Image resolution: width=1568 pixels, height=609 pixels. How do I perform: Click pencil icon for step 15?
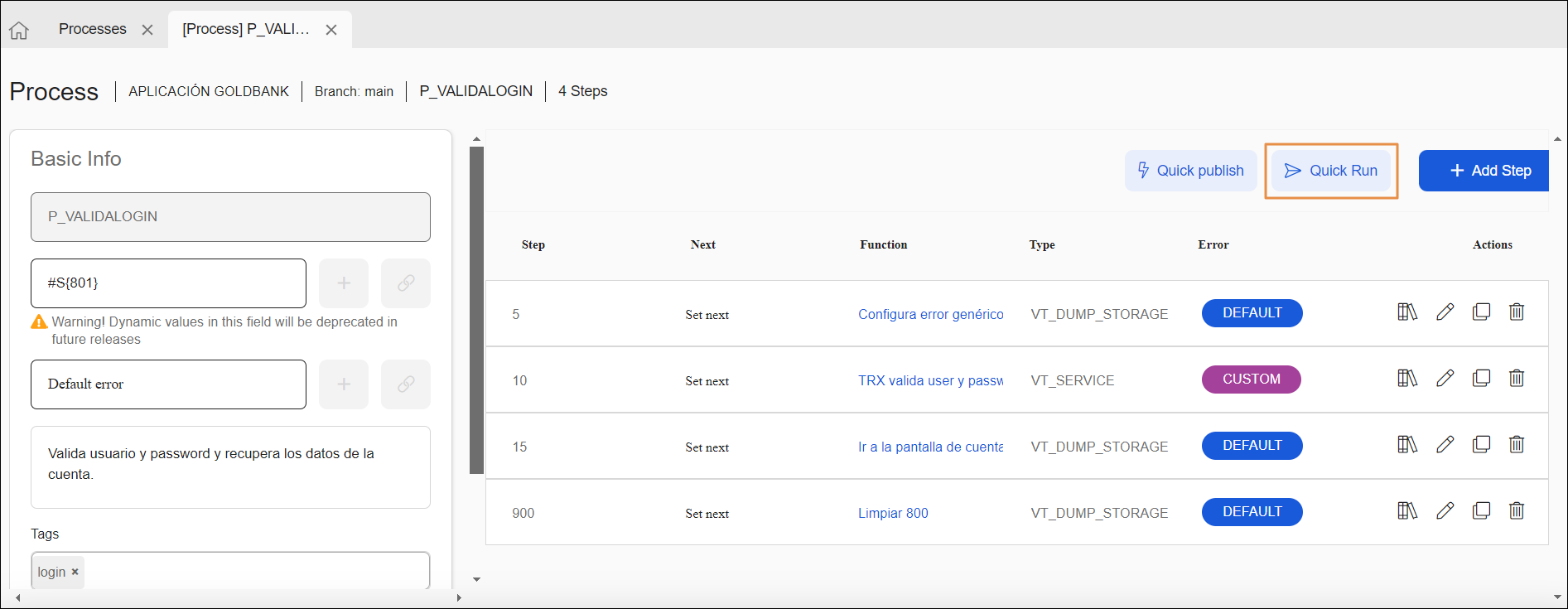(x=1445, y=445)
